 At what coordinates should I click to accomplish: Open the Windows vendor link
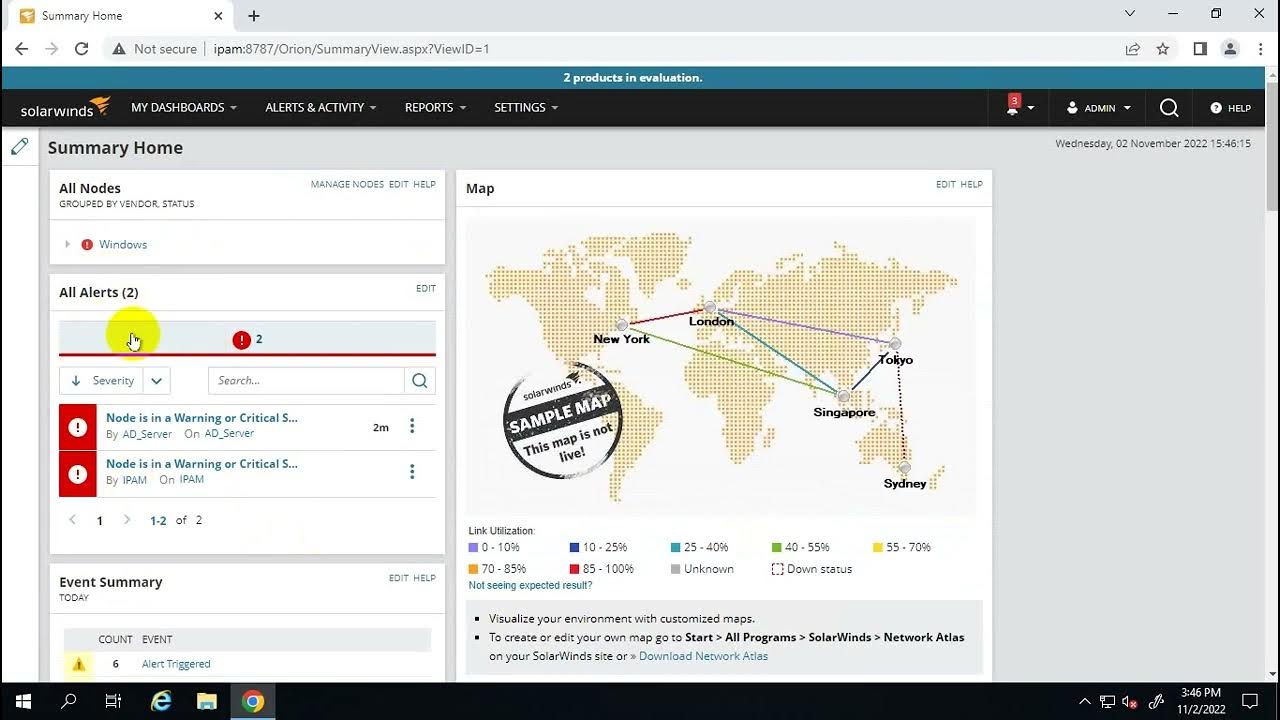(123, 244)
